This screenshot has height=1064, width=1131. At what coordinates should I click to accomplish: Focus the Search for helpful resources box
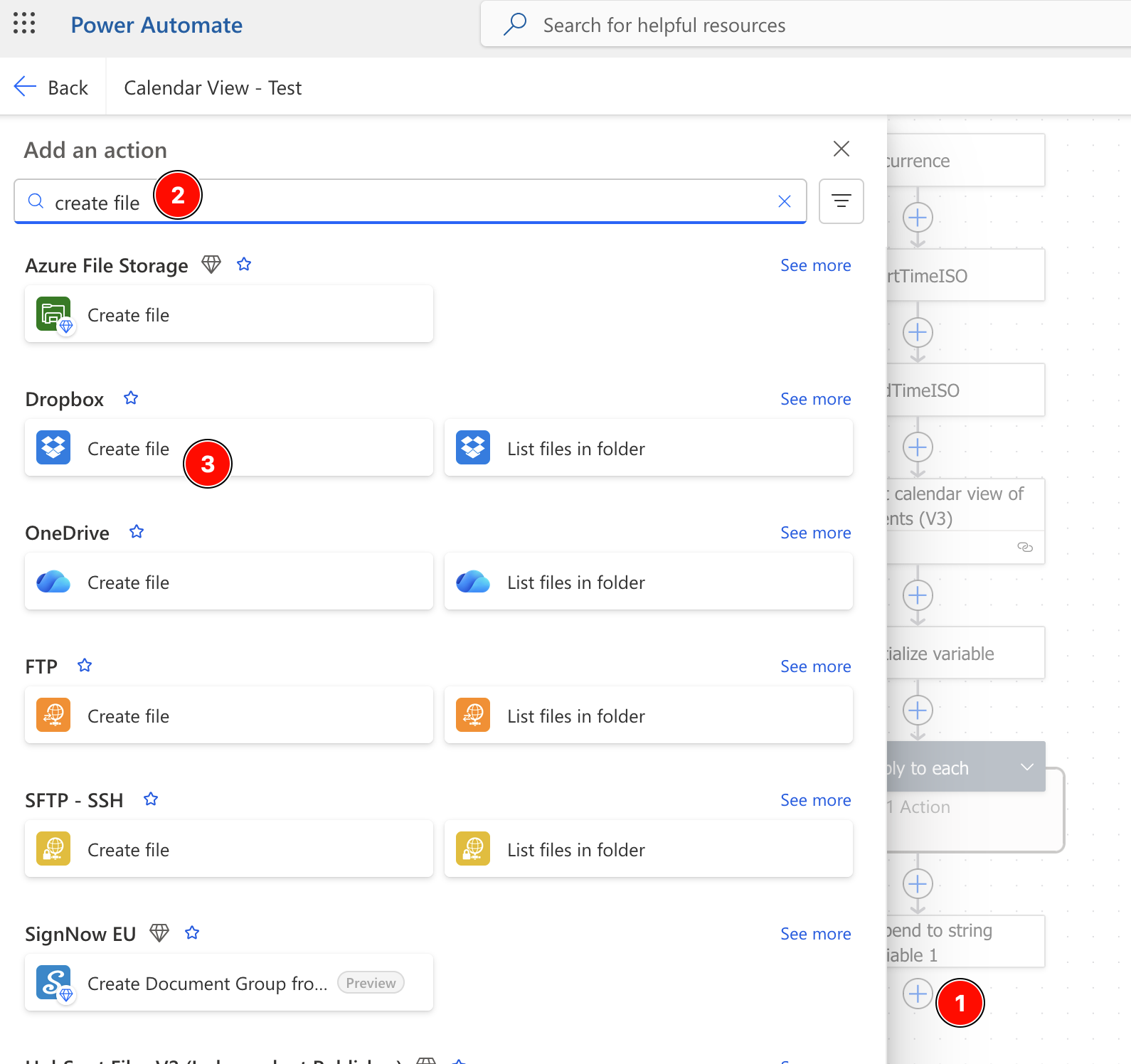click(806, 25)
